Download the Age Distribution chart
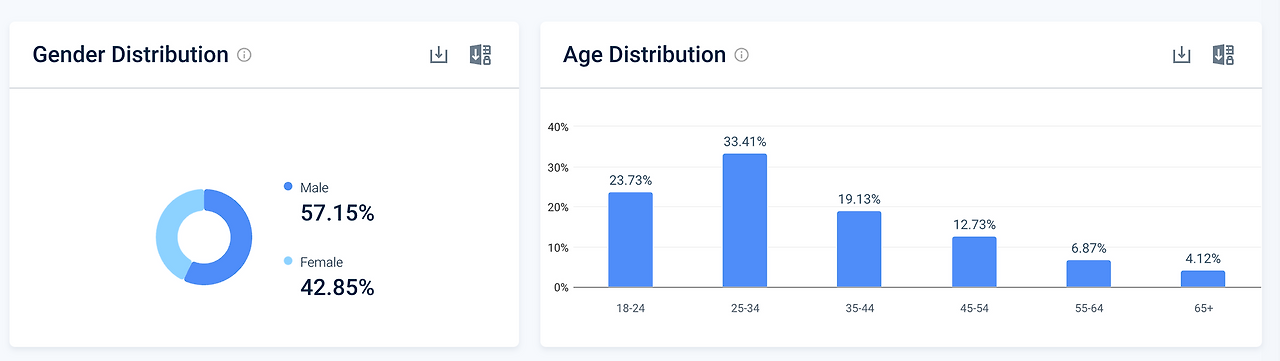Screen dimensions: 1280x361 pos(1181,55)
